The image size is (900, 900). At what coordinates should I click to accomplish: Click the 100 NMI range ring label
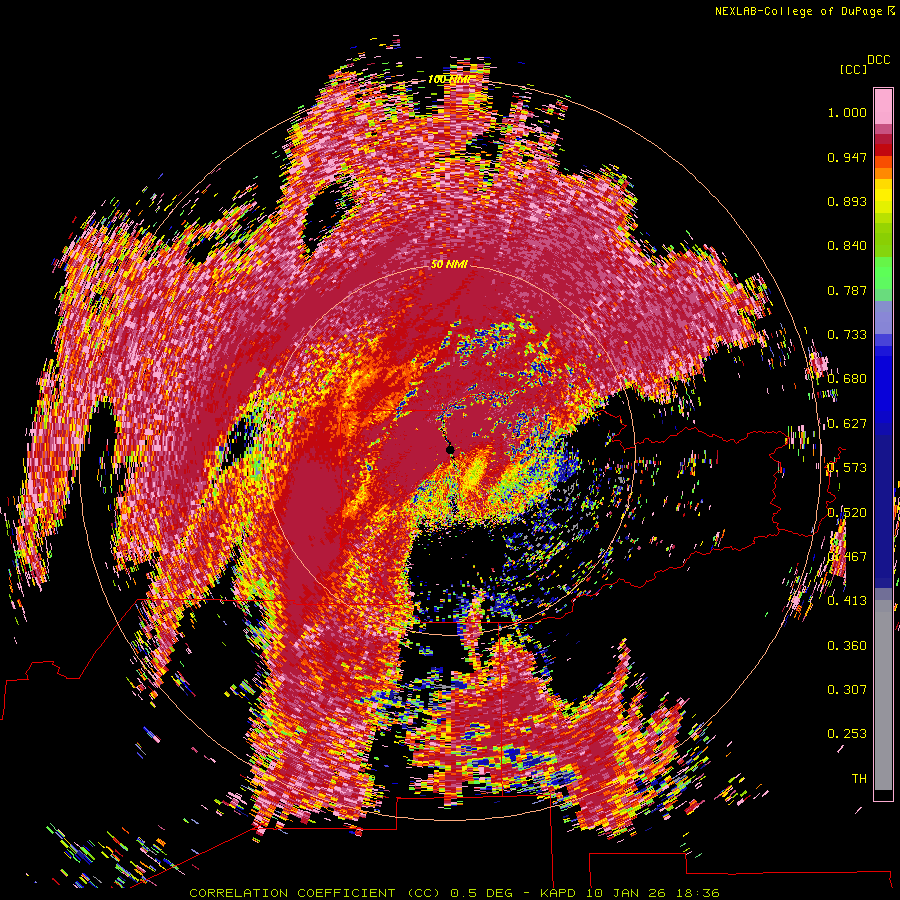pos(448,79)
